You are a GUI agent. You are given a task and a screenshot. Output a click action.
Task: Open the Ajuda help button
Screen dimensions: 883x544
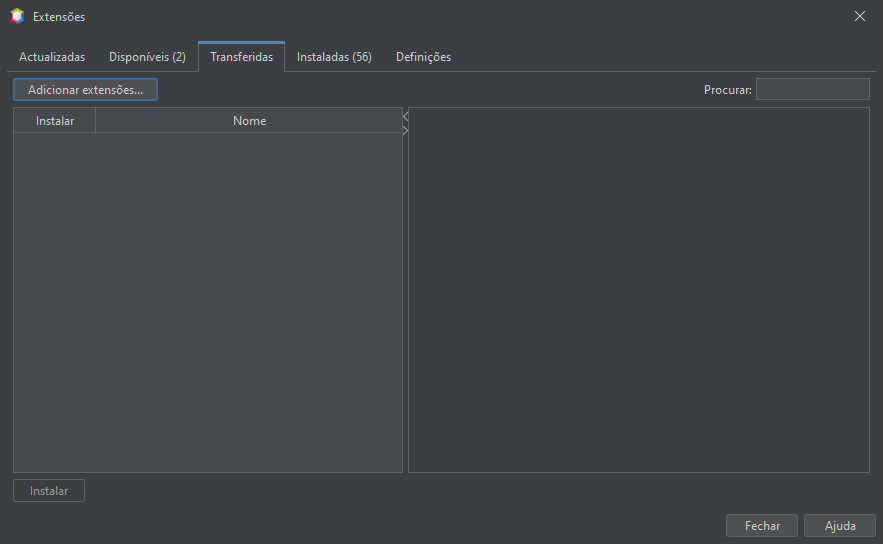(x=840, y=526)
